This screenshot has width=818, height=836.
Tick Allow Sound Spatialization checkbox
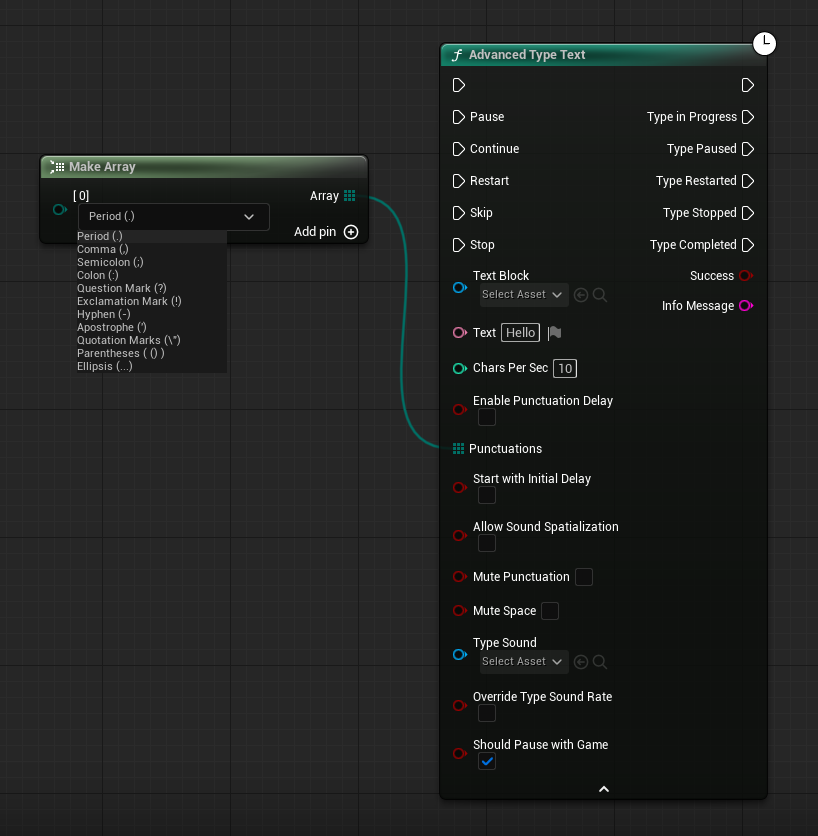487,543
